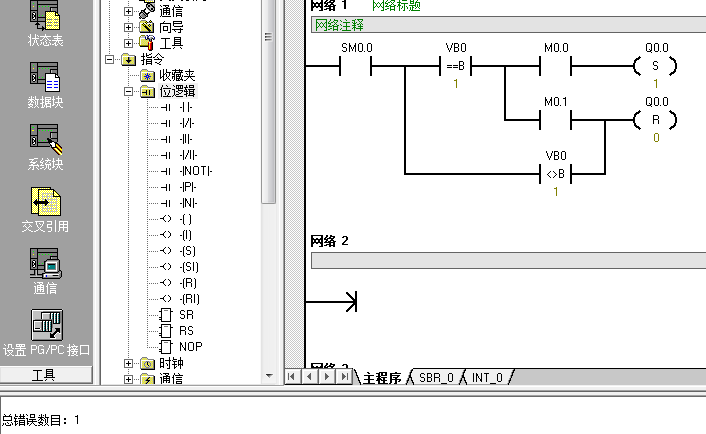
Task: Click the 网络注释 comment field in network 1
Action: tap(508, 25)
